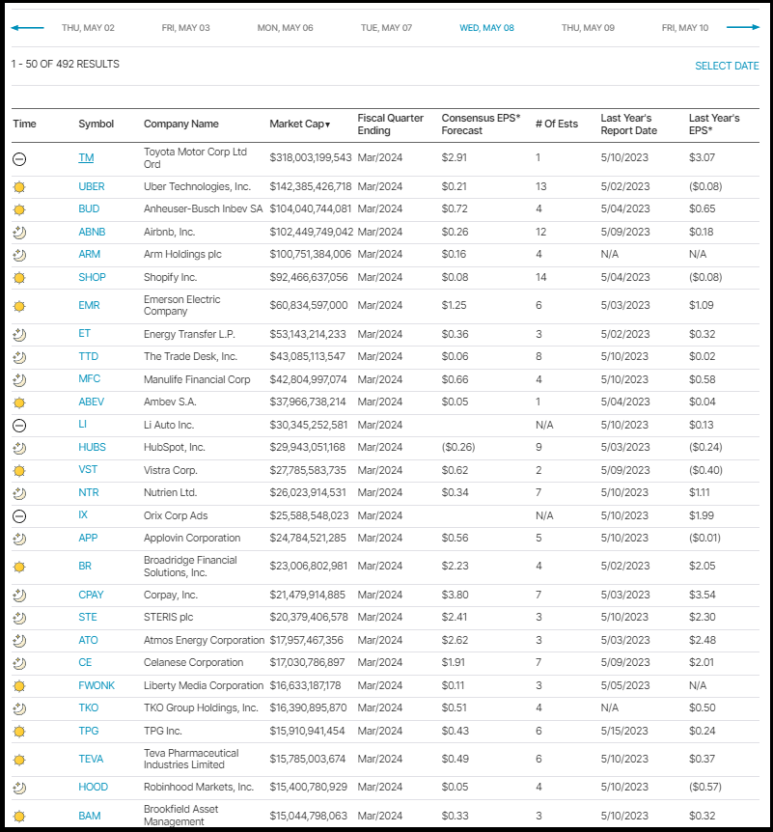Image resolution: width=773 pixels, height=832 pixels.
Task: Click the pre-market sun icon for EMR
Action: (20, 306)
